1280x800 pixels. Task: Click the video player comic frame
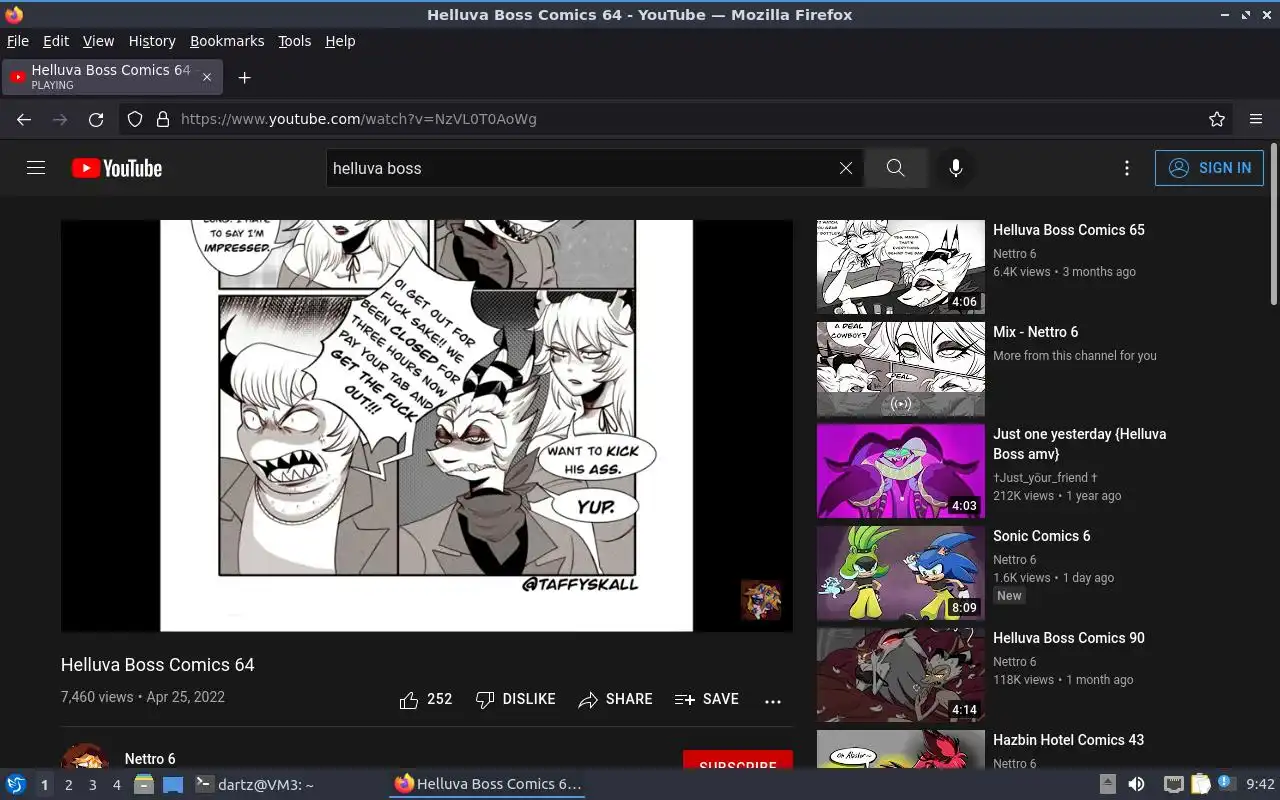coord(427,426)
